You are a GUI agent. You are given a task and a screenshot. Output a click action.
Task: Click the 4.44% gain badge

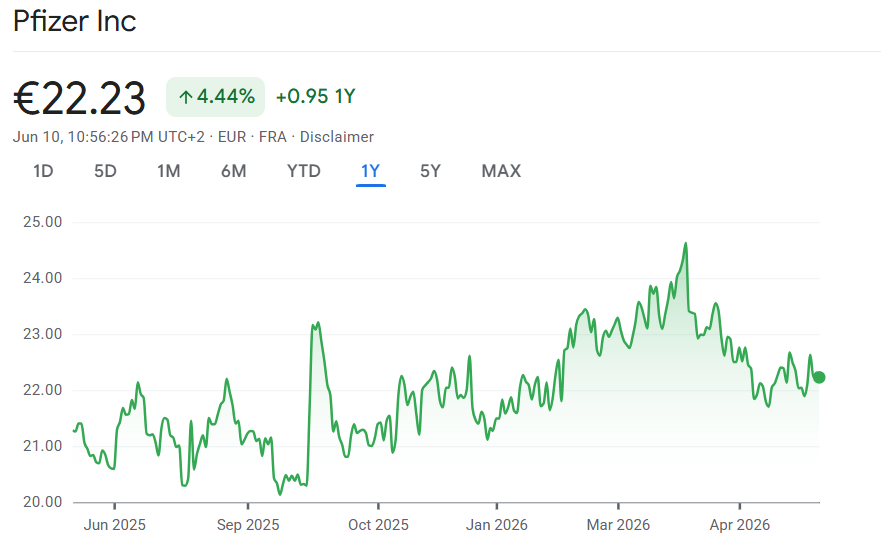tap(215, 97)
